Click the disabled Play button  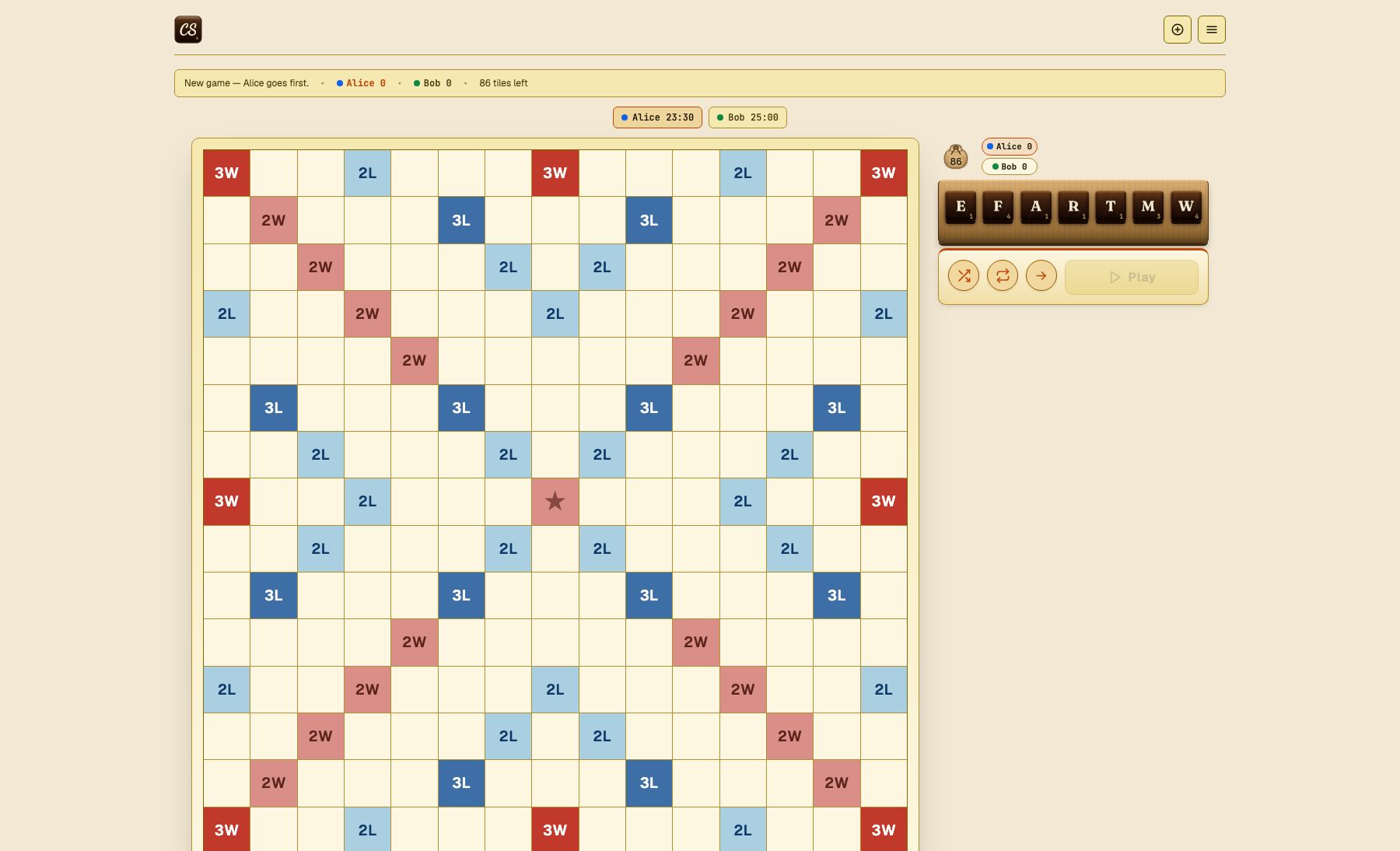tap(1132, 277)
